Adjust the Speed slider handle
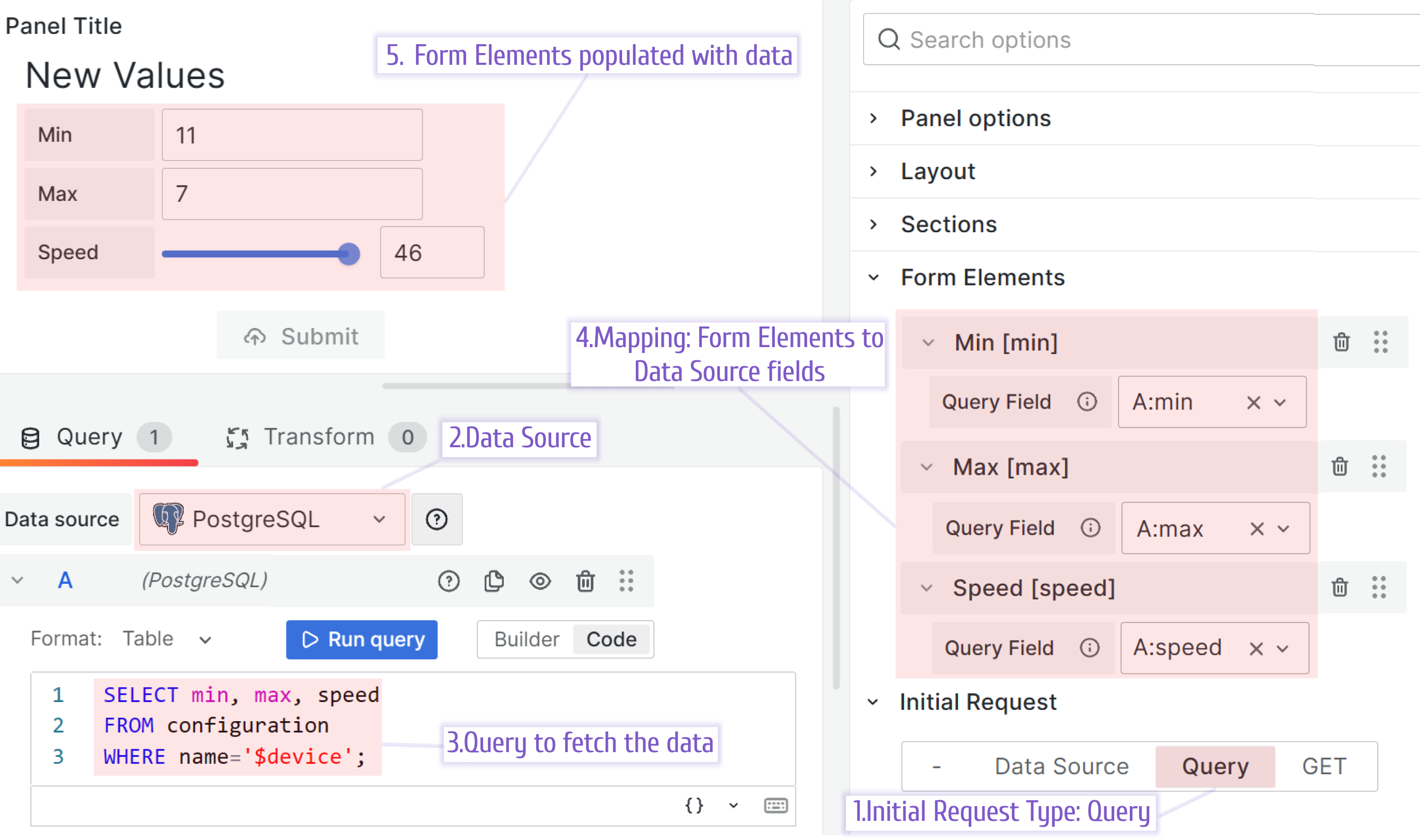 point(349,254)
